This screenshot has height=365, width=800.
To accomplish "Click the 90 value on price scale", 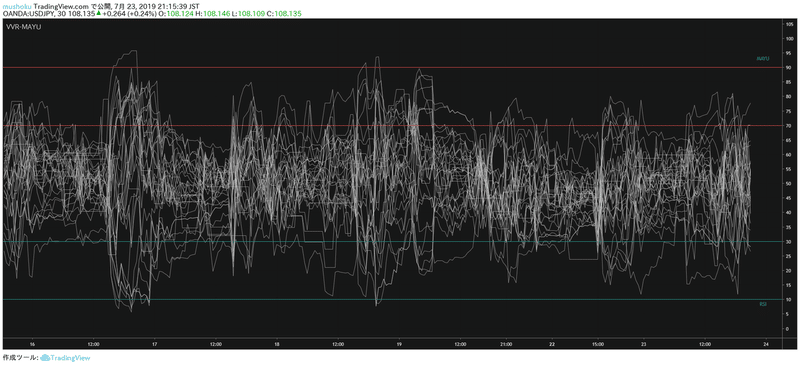I will [789, 67].
